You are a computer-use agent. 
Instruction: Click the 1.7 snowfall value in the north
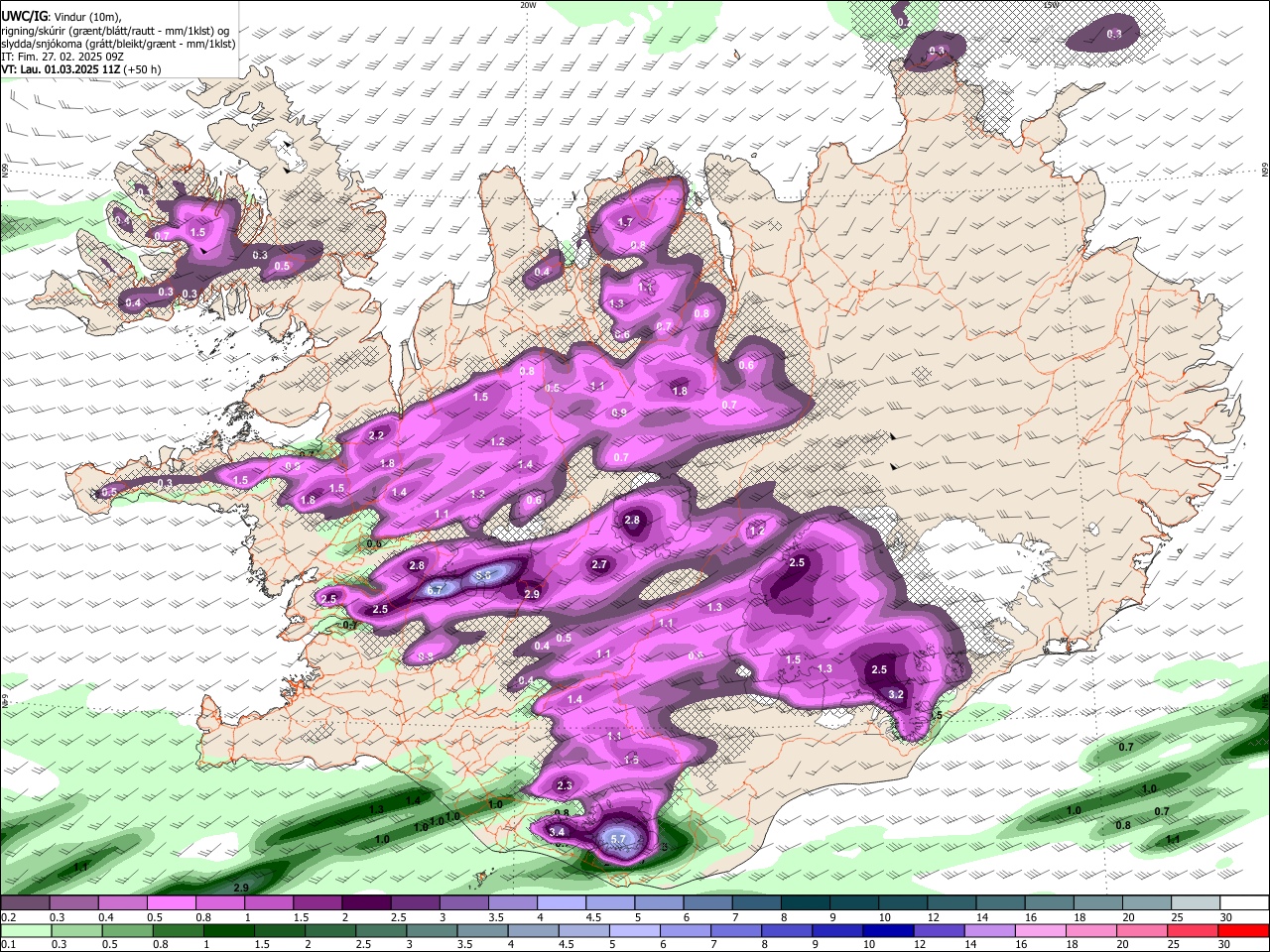[x=625, y=222]
